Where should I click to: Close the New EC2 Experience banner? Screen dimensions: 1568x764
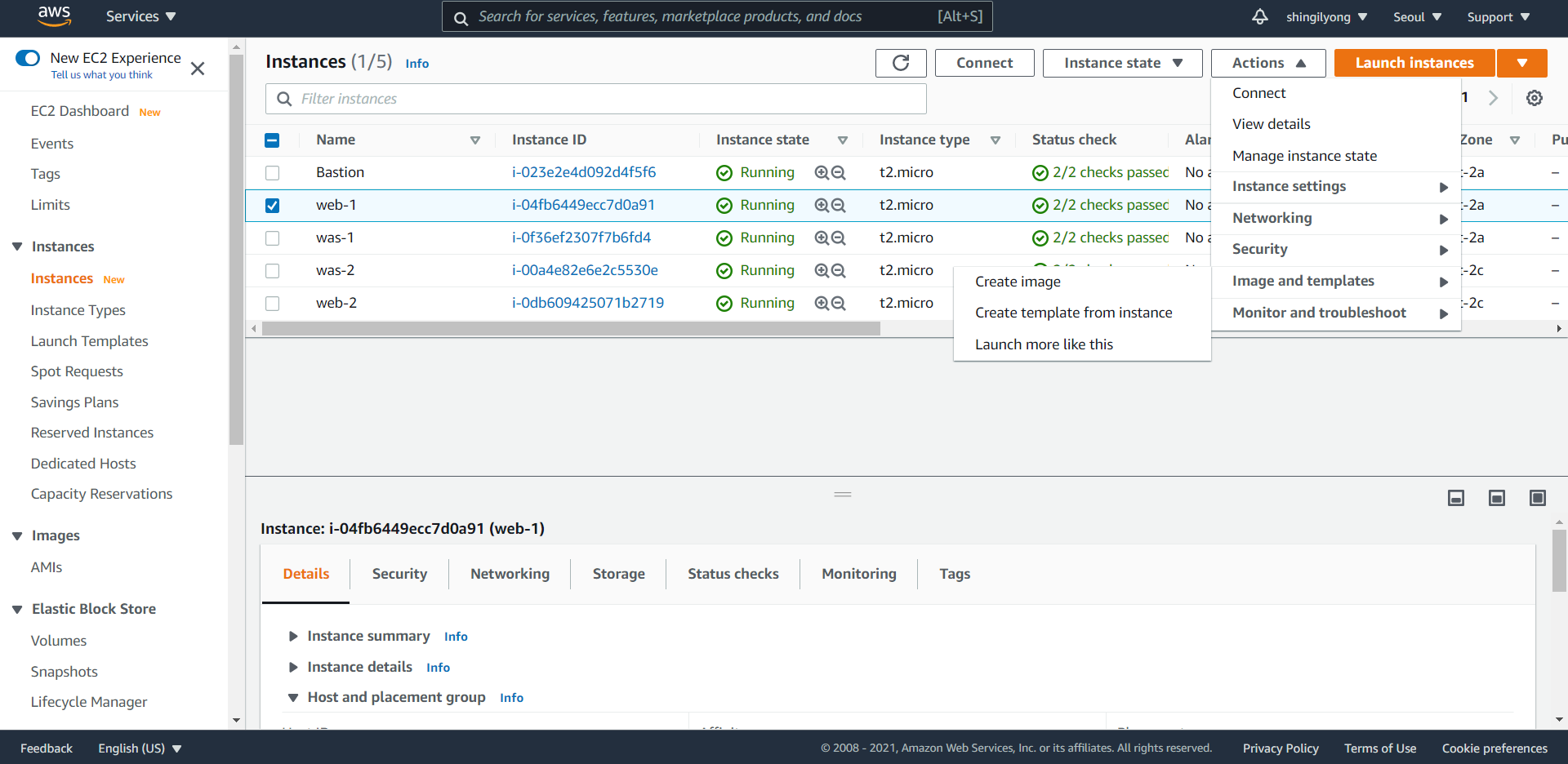click(198, 69)
